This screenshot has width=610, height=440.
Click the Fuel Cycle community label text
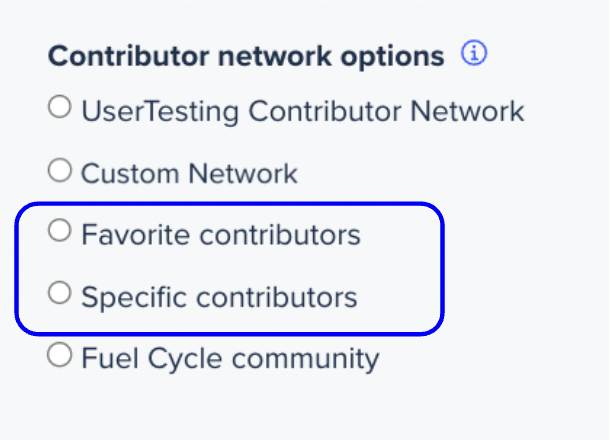[x=230, y=359]
